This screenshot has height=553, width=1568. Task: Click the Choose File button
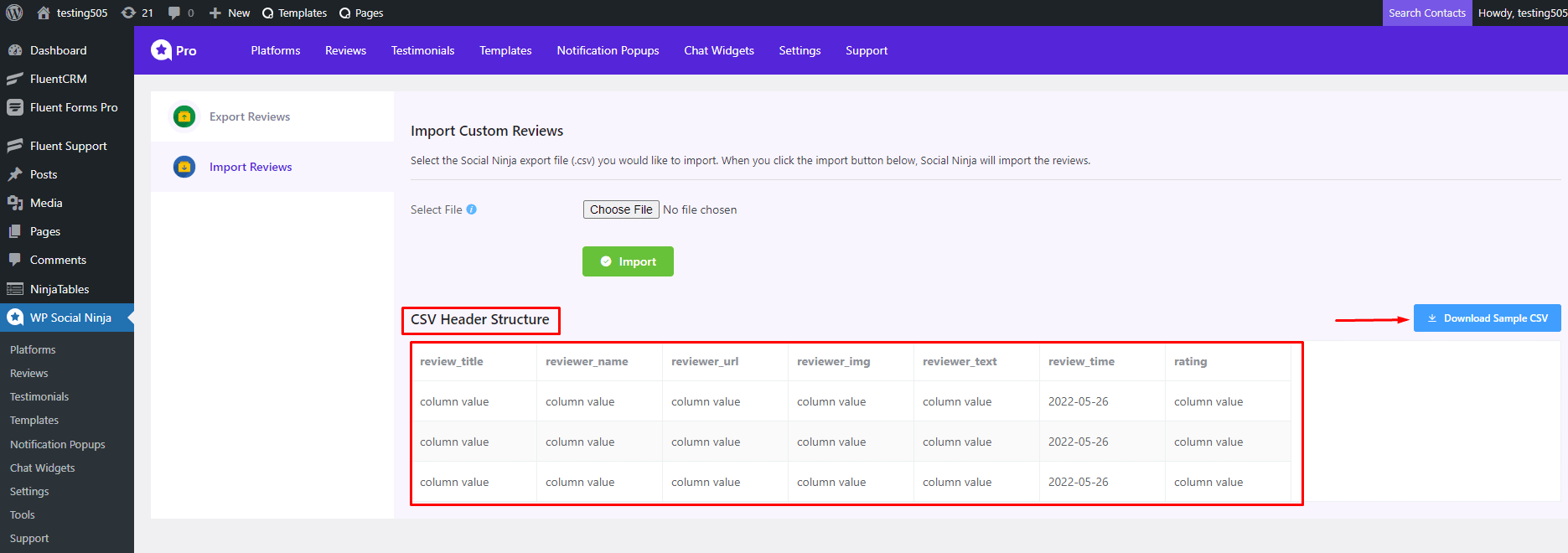coord(621,209)
